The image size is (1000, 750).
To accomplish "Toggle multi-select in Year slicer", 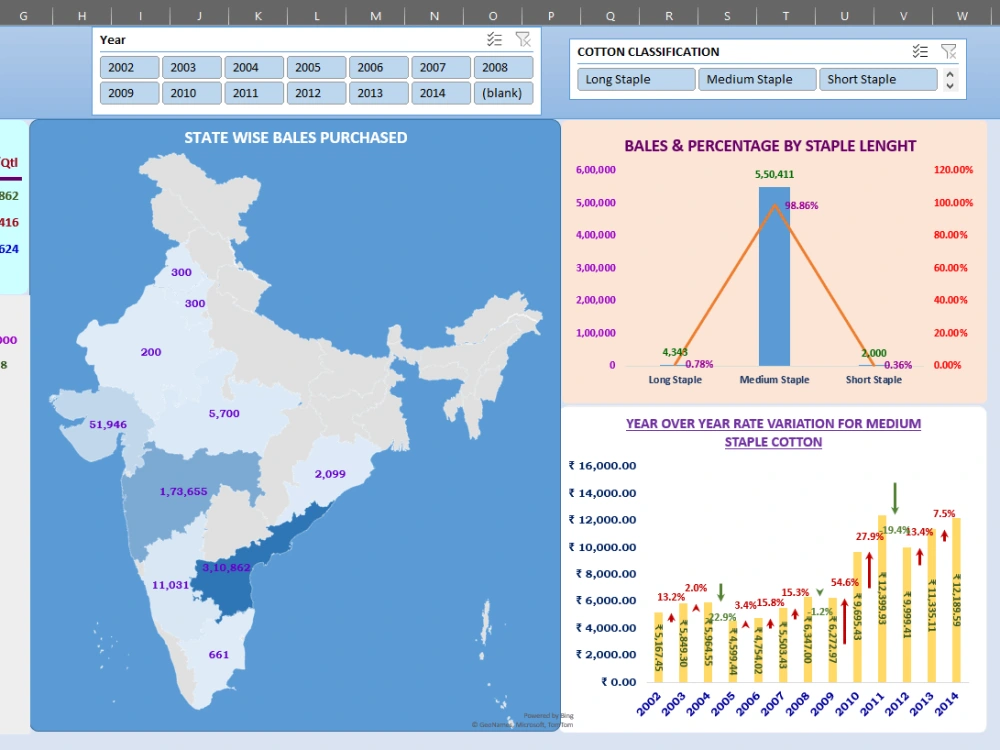I will point(494,40).
